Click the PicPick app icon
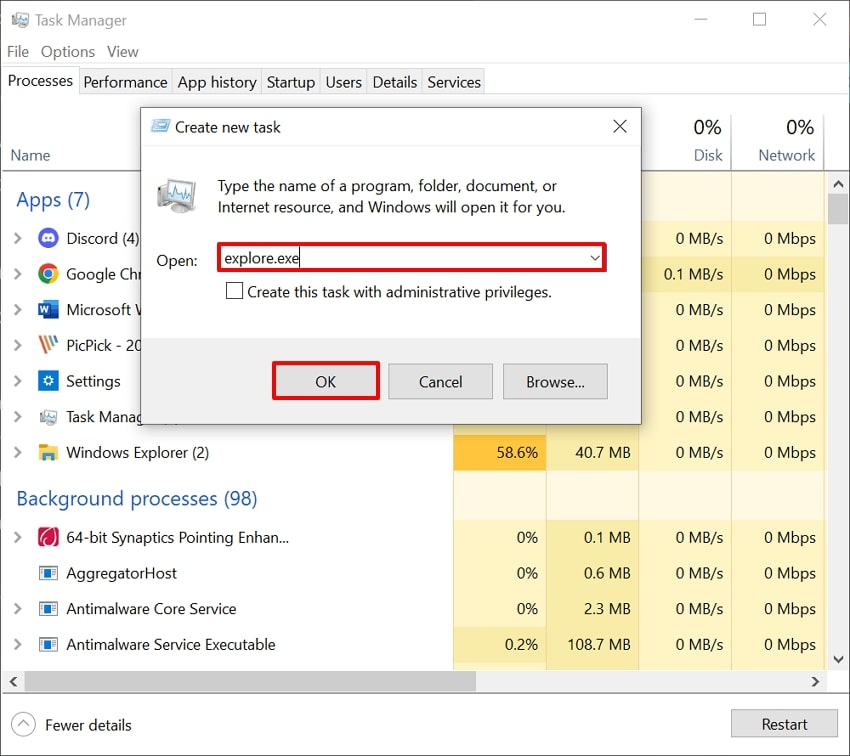 [x=48, y=345]
